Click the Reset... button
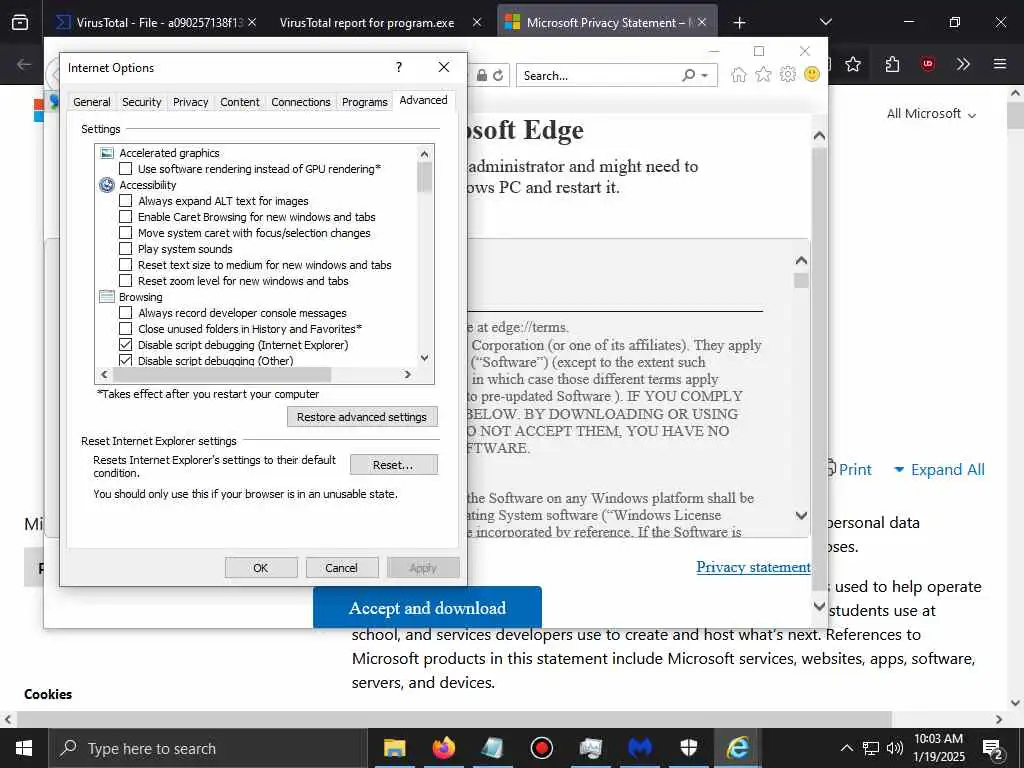The image size is (1024, 768). 393,465
